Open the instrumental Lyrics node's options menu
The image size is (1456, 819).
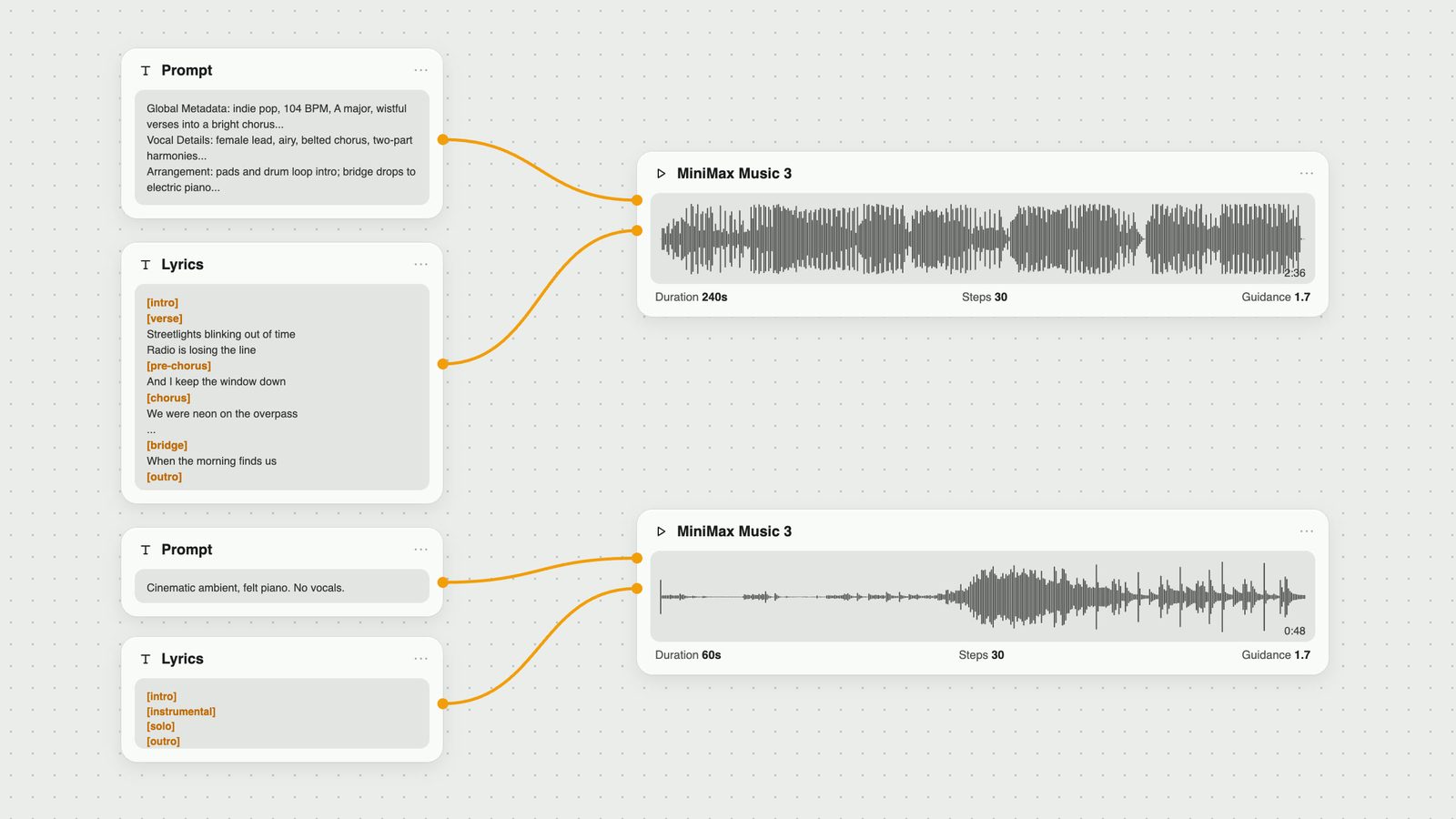[420, 659]
